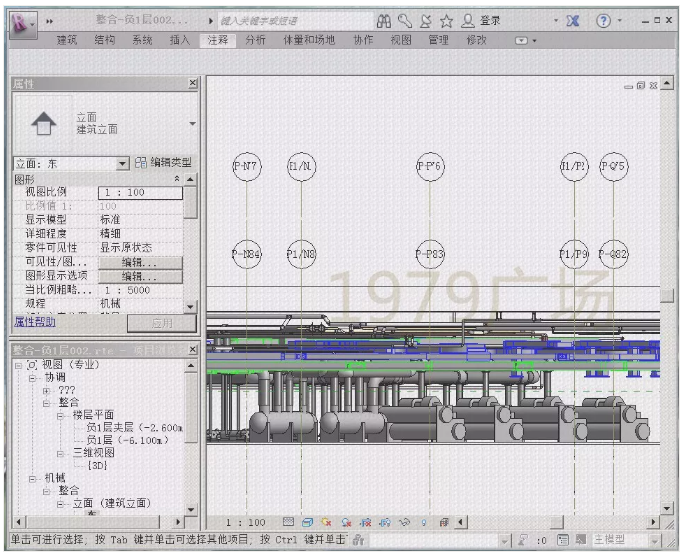Open the 属性帮助 link
686x556 pixels.
coord(35,322)
